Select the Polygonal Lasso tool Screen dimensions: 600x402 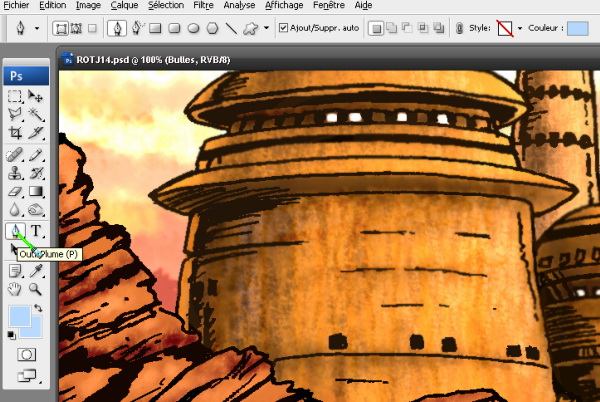15,114
